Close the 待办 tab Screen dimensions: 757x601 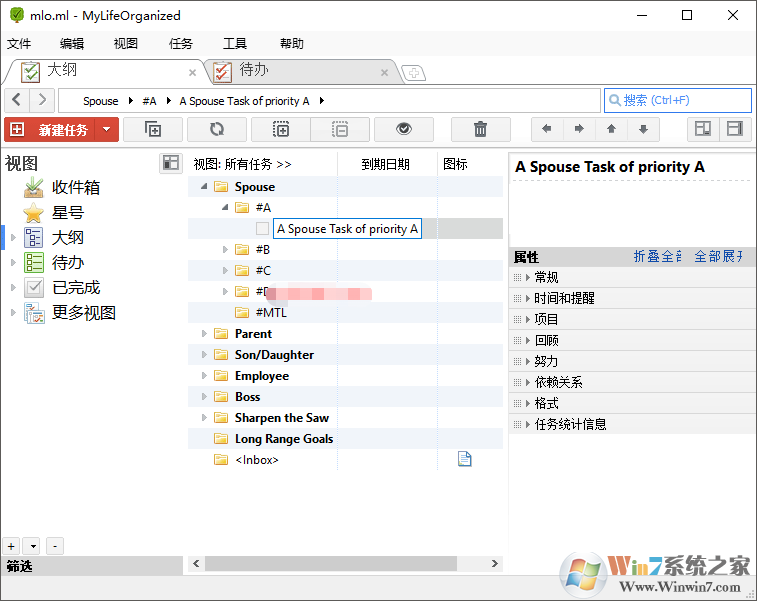click(384, 73)
